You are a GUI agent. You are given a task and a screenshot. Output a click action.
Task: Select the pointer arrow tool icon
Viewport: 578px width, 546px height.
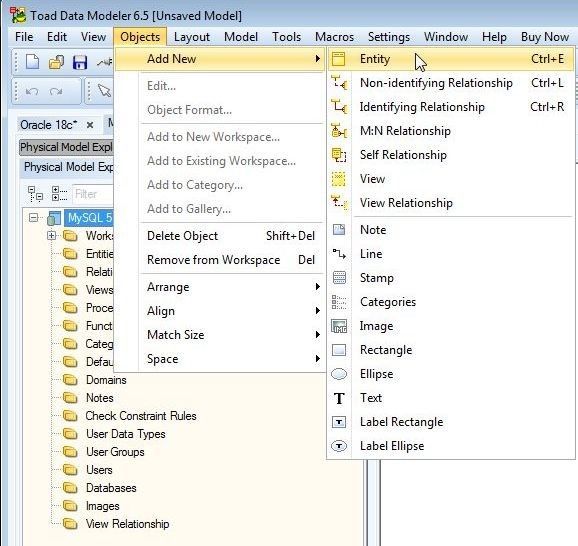[104, 90]
